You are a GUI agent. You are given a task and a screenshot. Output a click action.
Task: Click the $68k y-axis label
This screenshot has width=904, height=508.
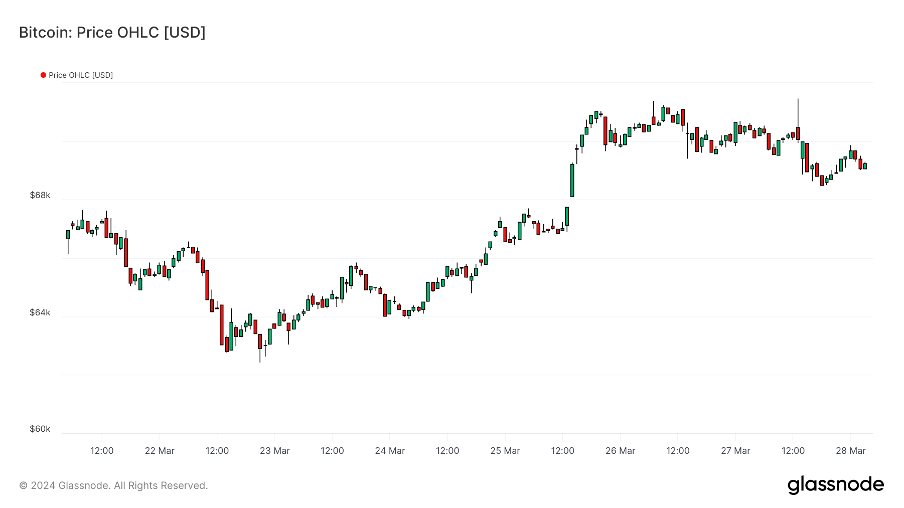(39, 196)
